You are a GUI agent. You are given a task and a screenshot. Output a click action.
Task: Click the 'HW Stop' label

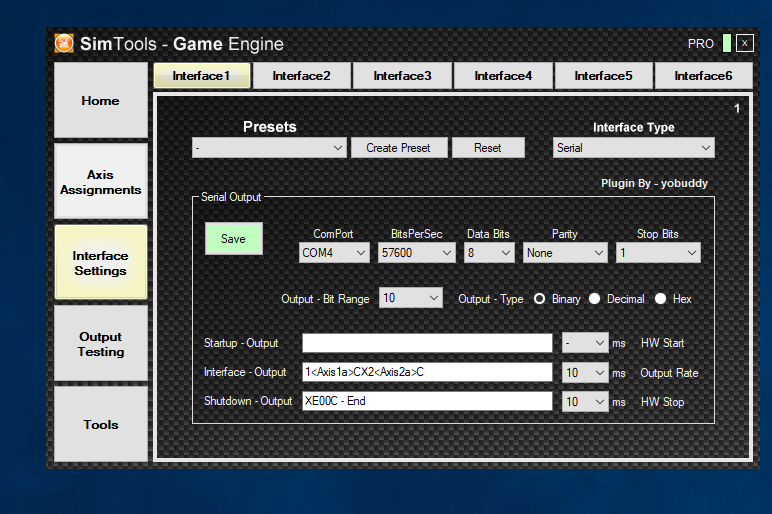662,402
